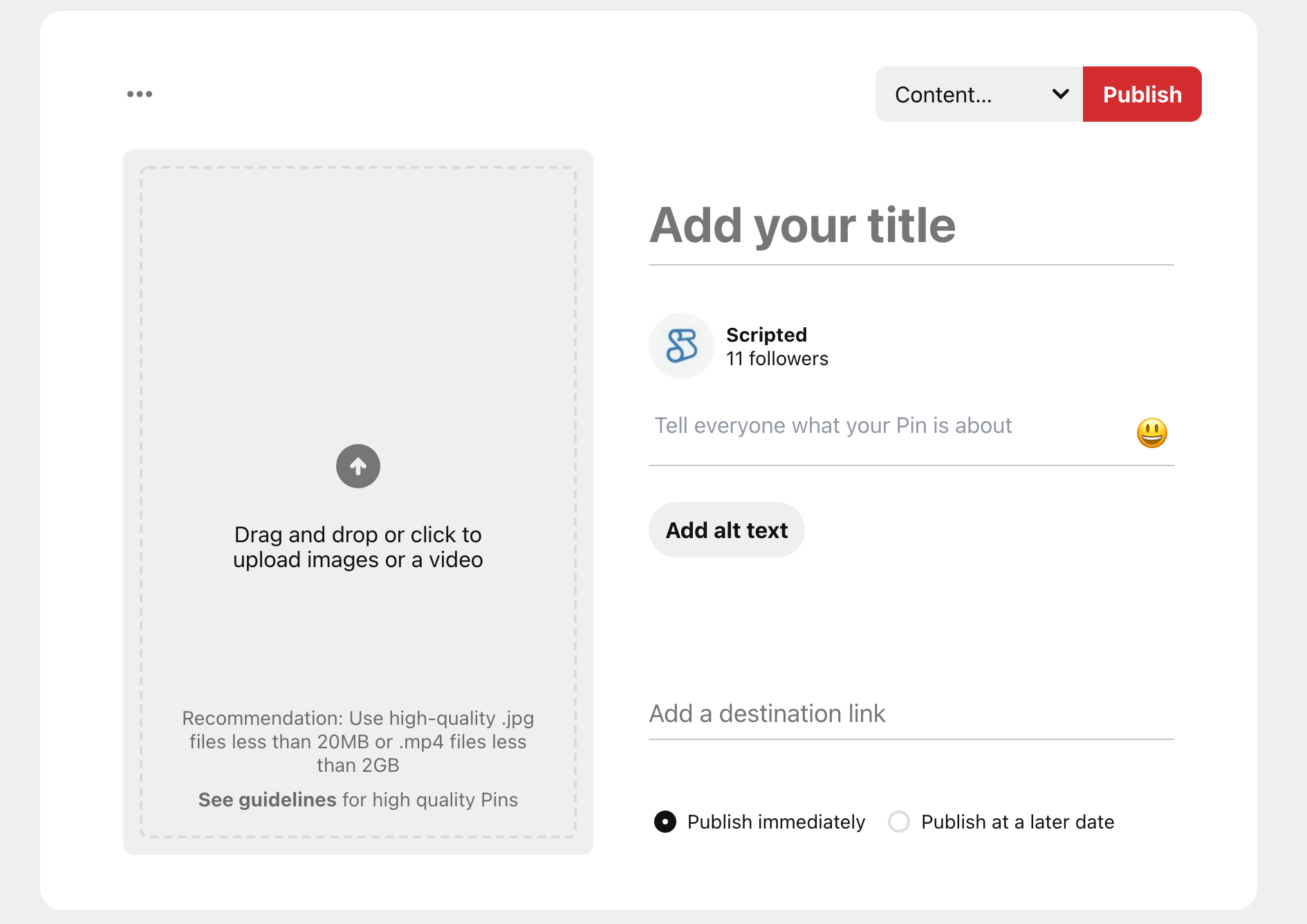Viewport: 1307px width, 924px height.
Task: Open the See guidelines link
Action: coord(267,800)
